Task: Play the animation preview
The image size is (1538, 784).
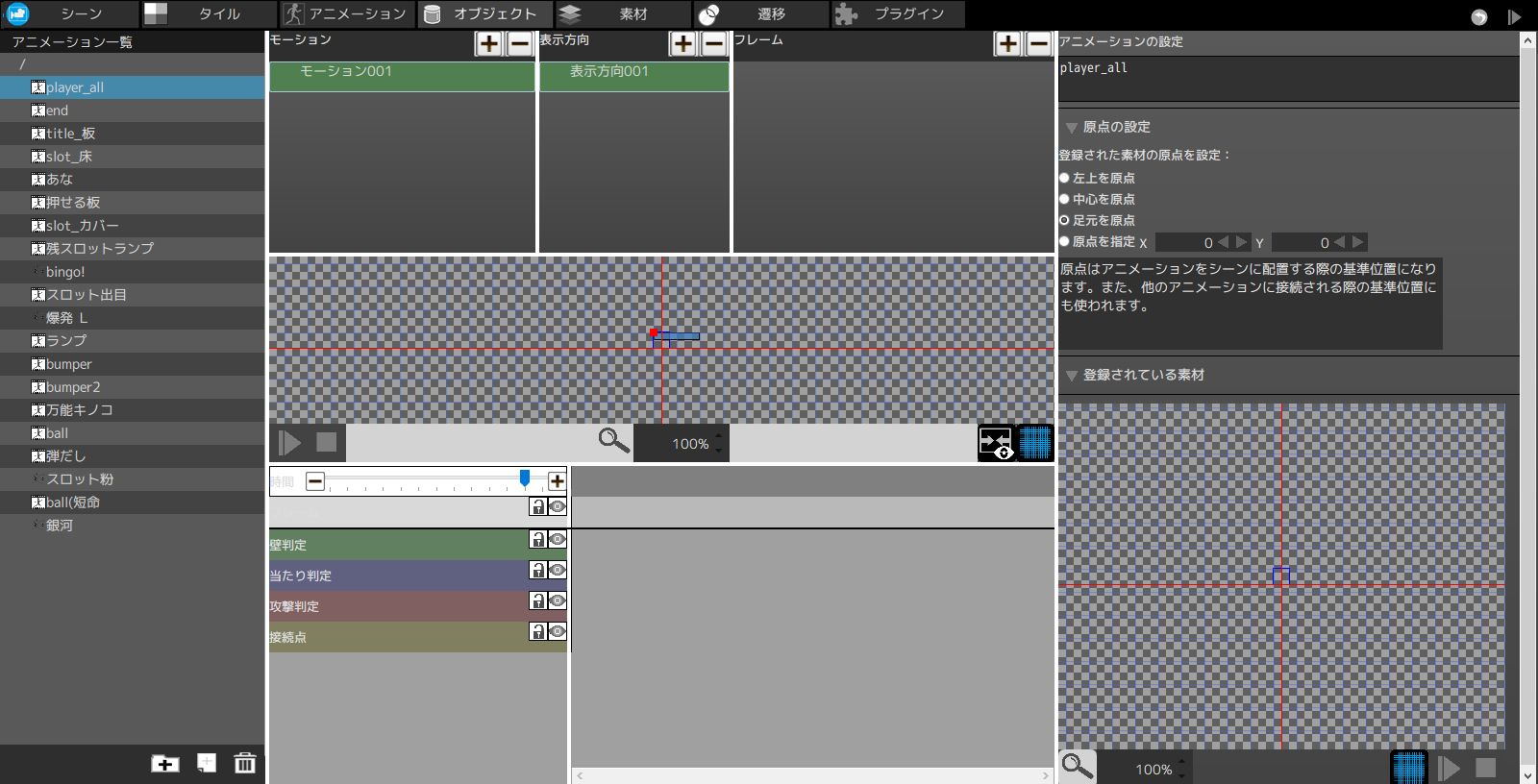Action: click(x=289, y=443)
